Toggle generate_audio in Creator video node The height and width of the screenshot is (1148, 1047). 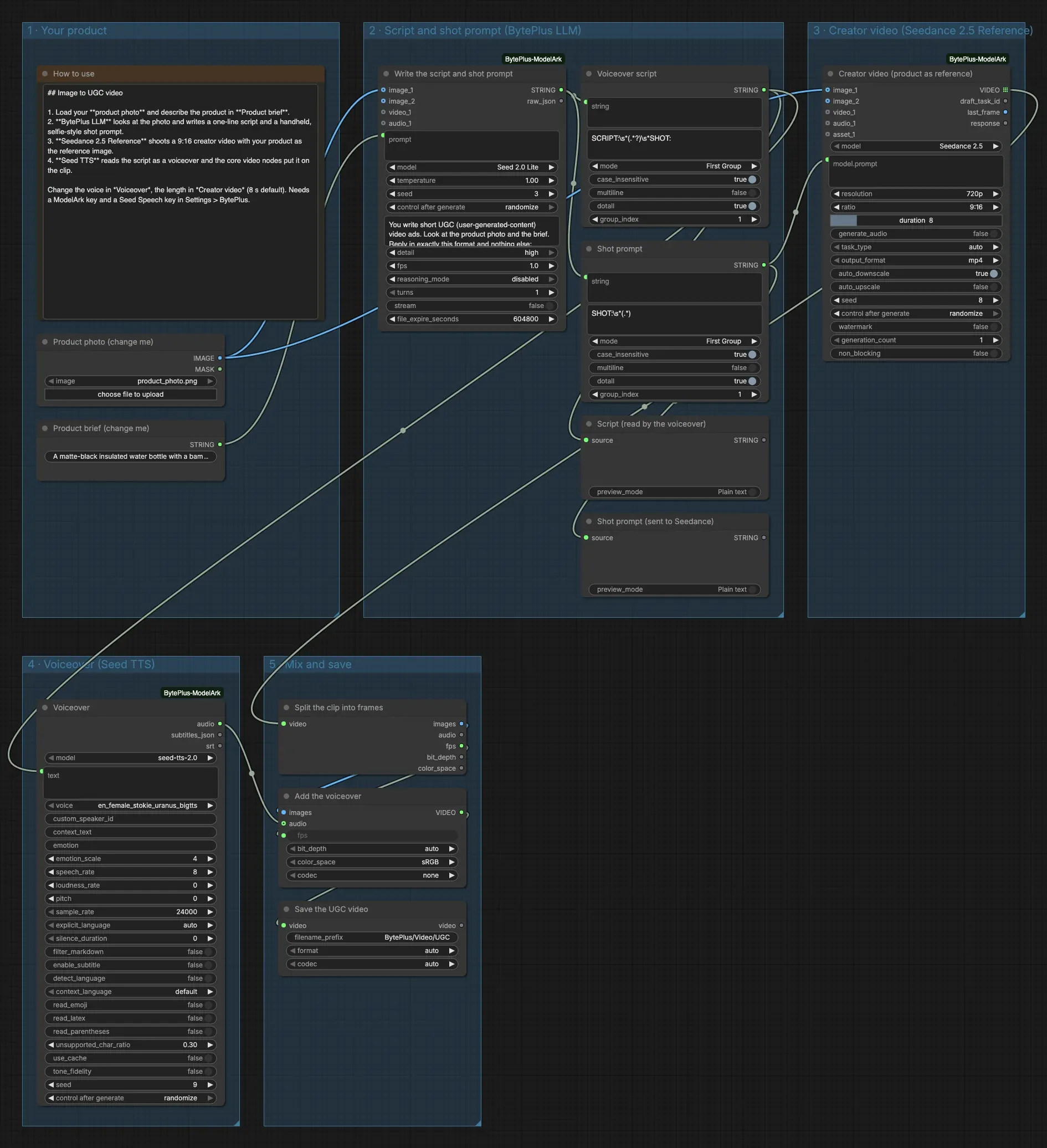[993, 234]
